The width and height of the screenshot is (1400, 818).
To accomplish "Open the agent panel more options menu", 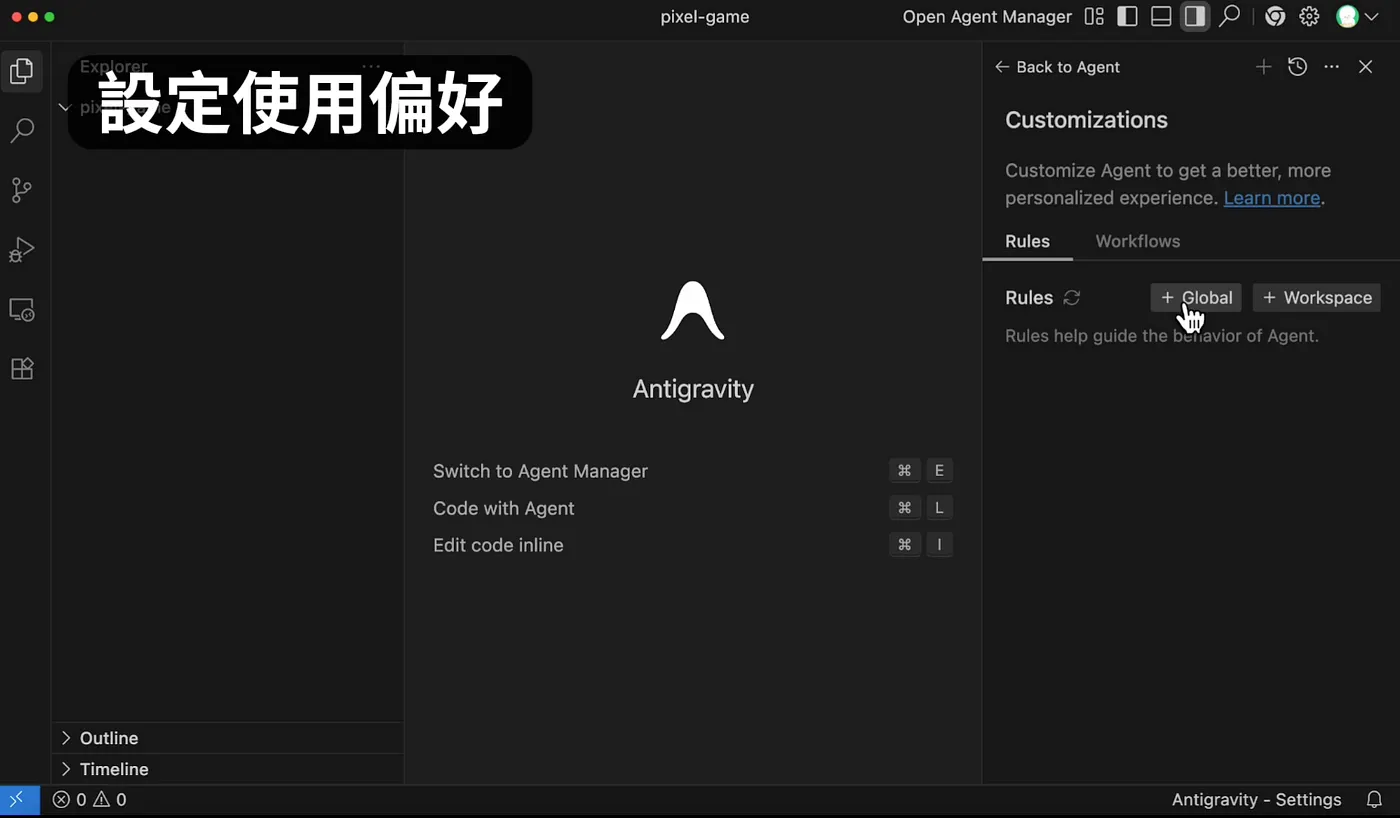I will 1331,67.
